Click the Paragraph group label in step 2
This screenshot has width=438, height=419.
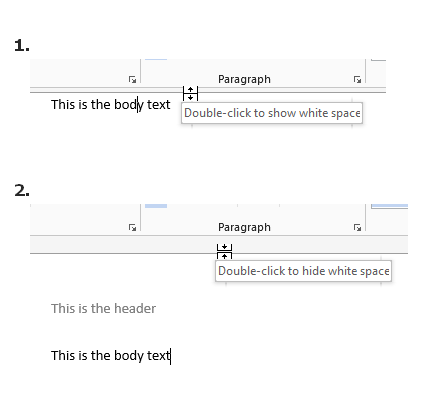coord(244,227)
